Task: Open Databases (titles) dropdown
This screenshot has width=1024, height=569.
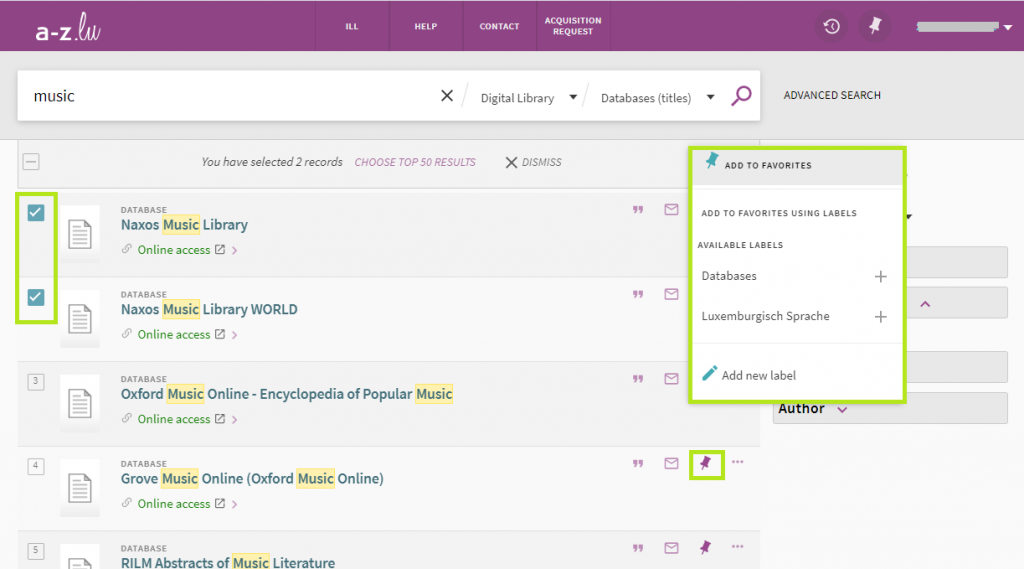Action: coord(657,98)
